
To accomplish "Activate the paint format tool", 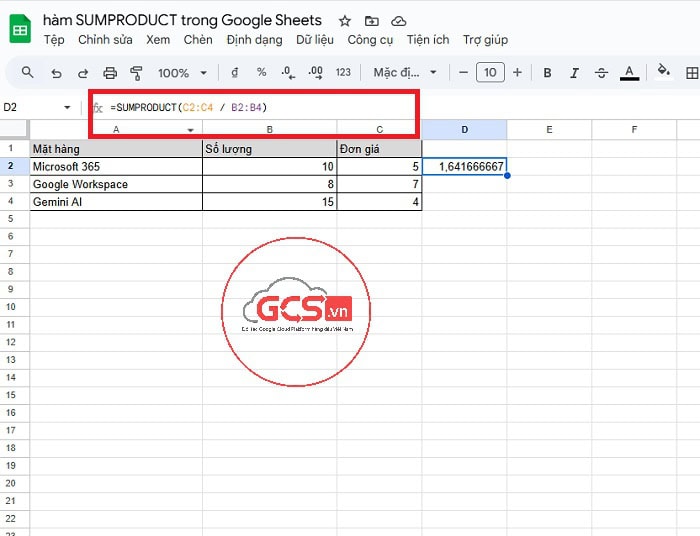I will pyautogui.click(x=137, y=73).
